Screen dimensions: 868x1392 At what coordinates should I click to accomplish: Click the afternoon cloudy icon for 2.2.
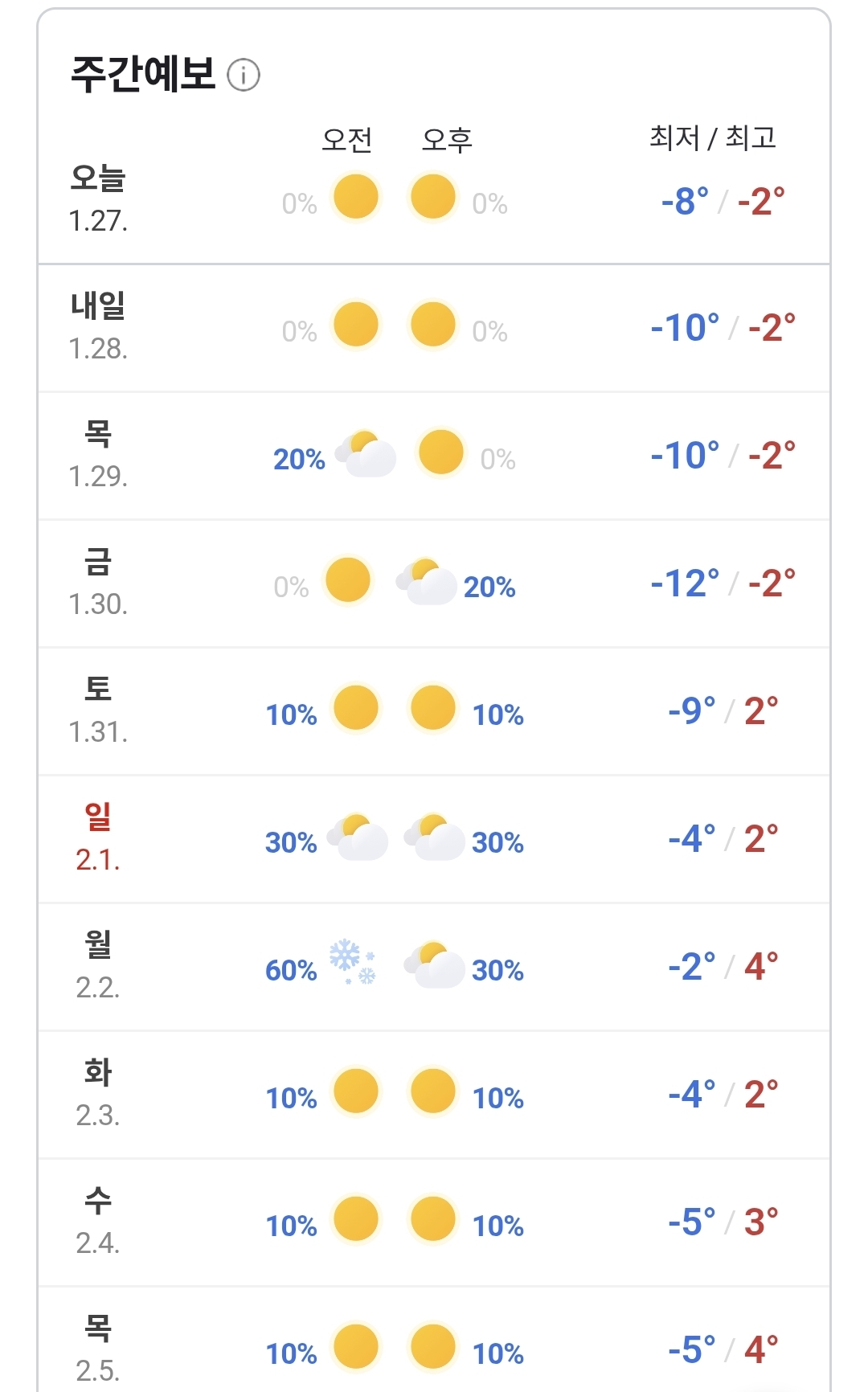(435, 965)
